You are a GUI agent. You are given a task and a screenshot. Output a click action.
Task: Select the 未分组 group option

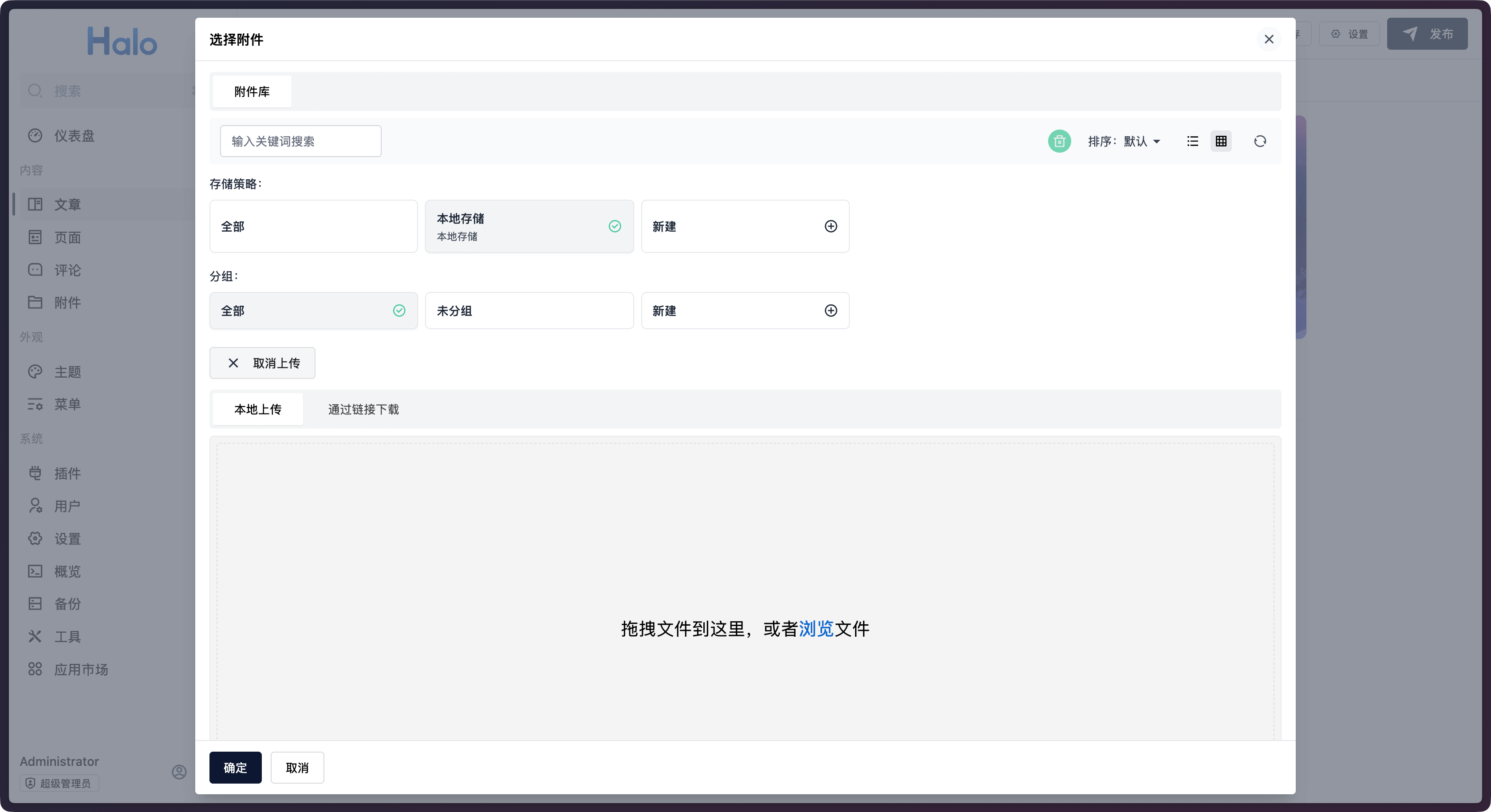point(529,311)
